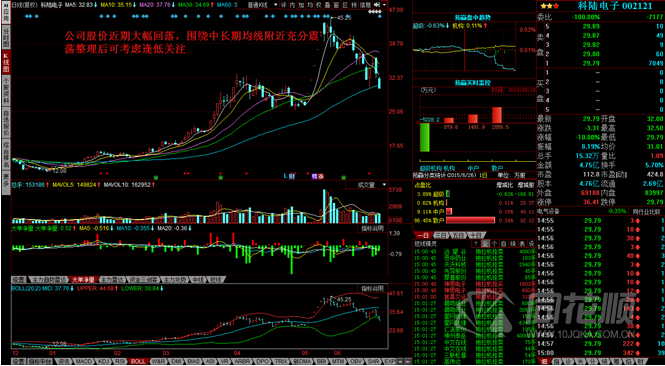Toggle the 全 filter in 短线精灵 panel
This screenshot has height=366, width=665.
point(485,243)
